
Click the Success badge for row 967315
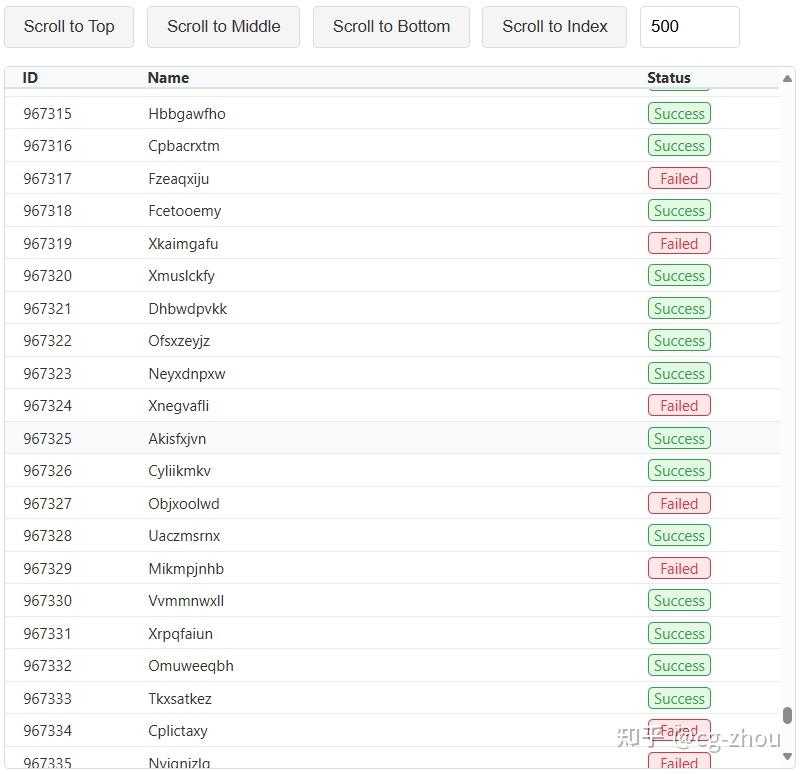pyautogui.click(x=679, y=114)
